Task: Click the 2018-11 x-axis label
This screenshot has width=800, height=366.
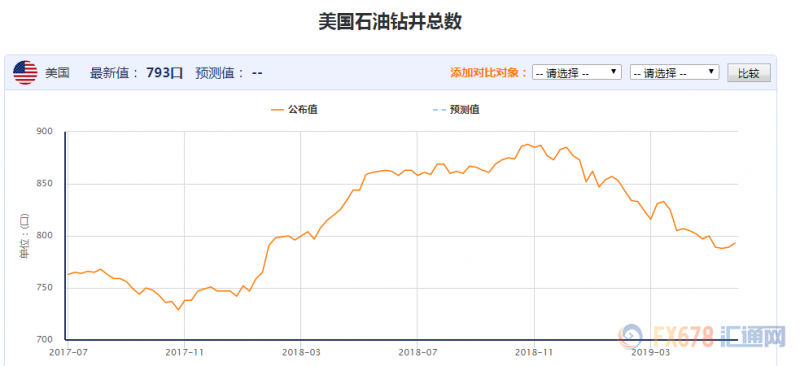Action: pos(534,352)
